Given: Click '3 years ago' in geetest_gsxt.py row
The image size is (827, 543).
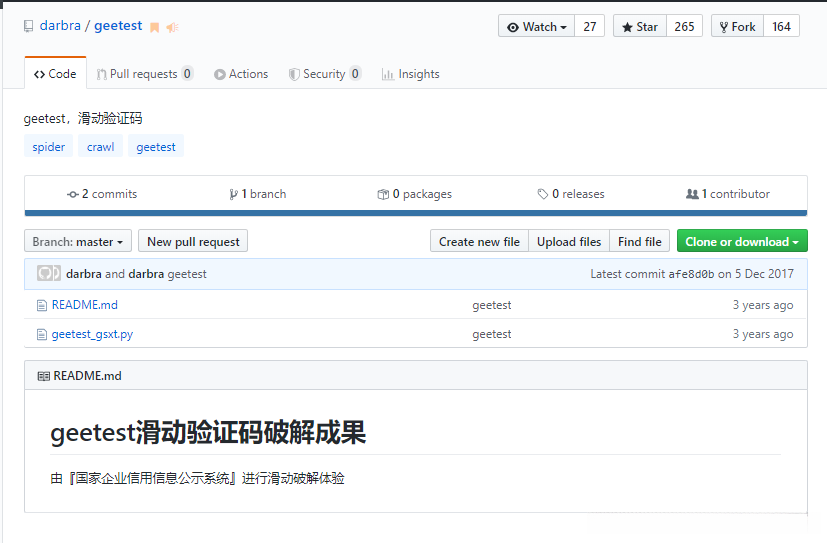Looking at the screenshot, I should click(x=763, y=334).
